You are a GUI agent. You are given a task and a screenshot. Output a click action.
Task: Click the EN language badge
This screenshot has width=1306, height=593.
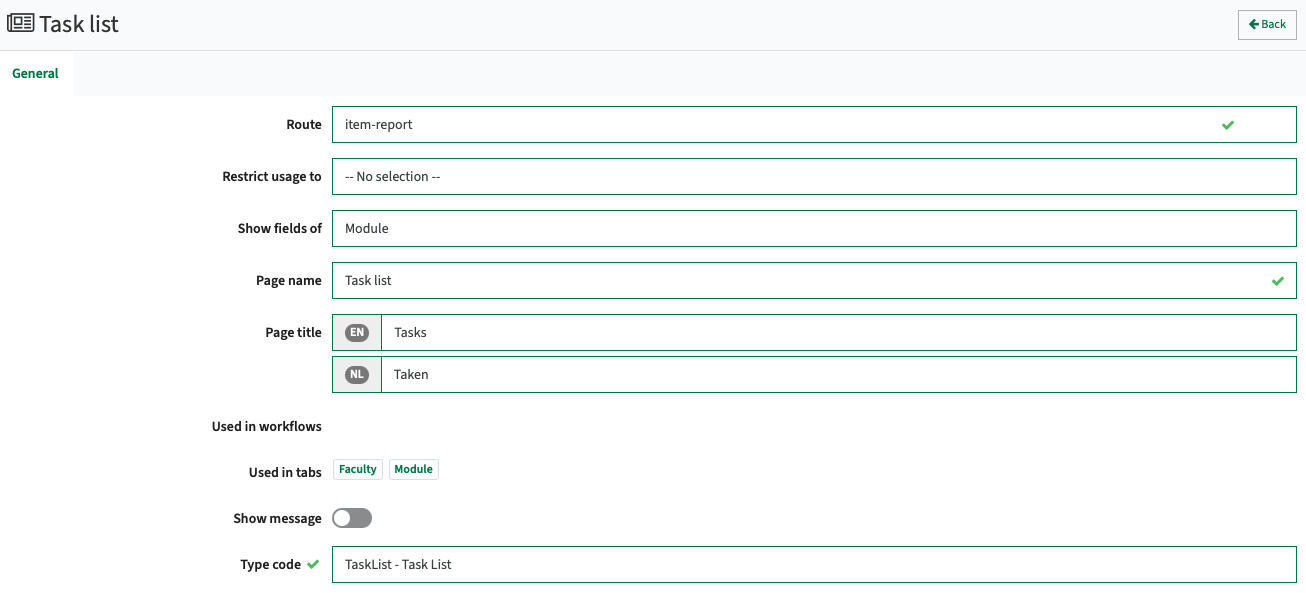click(357, 333)
